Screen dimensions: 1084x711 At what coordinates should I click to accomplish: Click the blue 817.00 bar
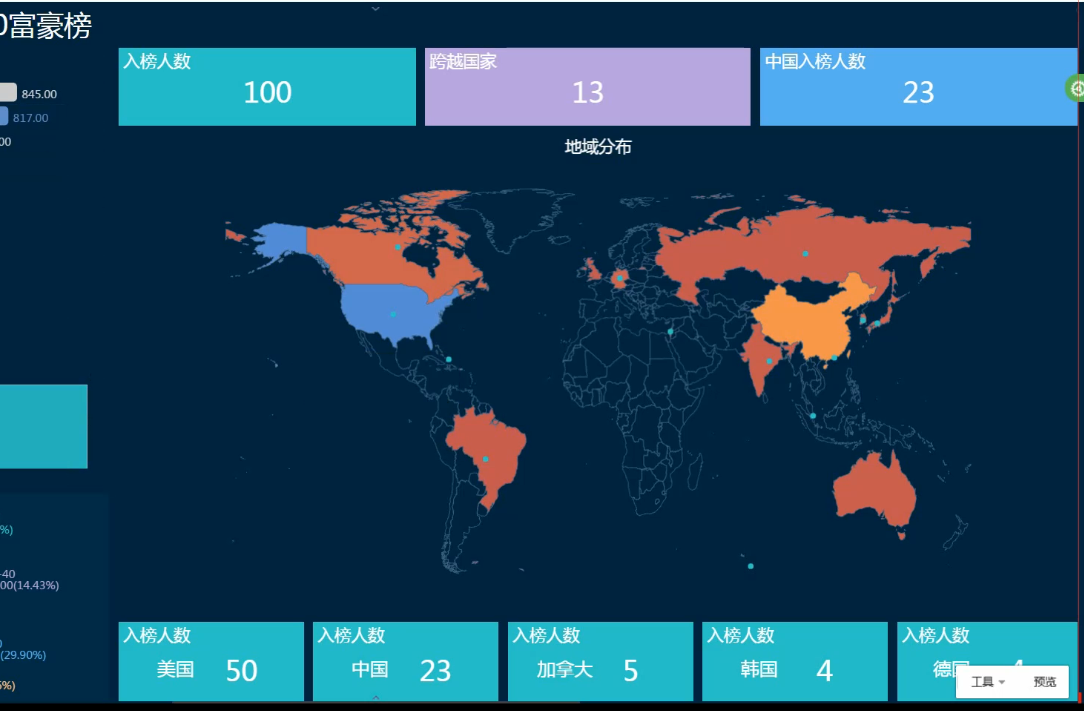[4, 116]
